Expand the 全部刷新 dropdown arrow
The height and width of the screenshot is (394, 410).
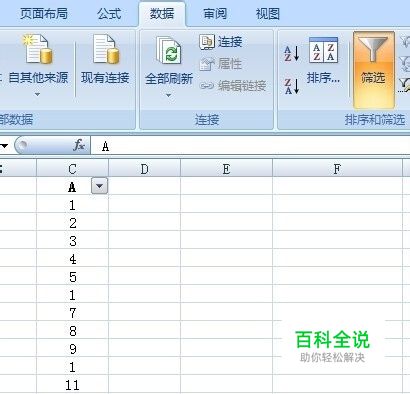click(x=169, y=96)
